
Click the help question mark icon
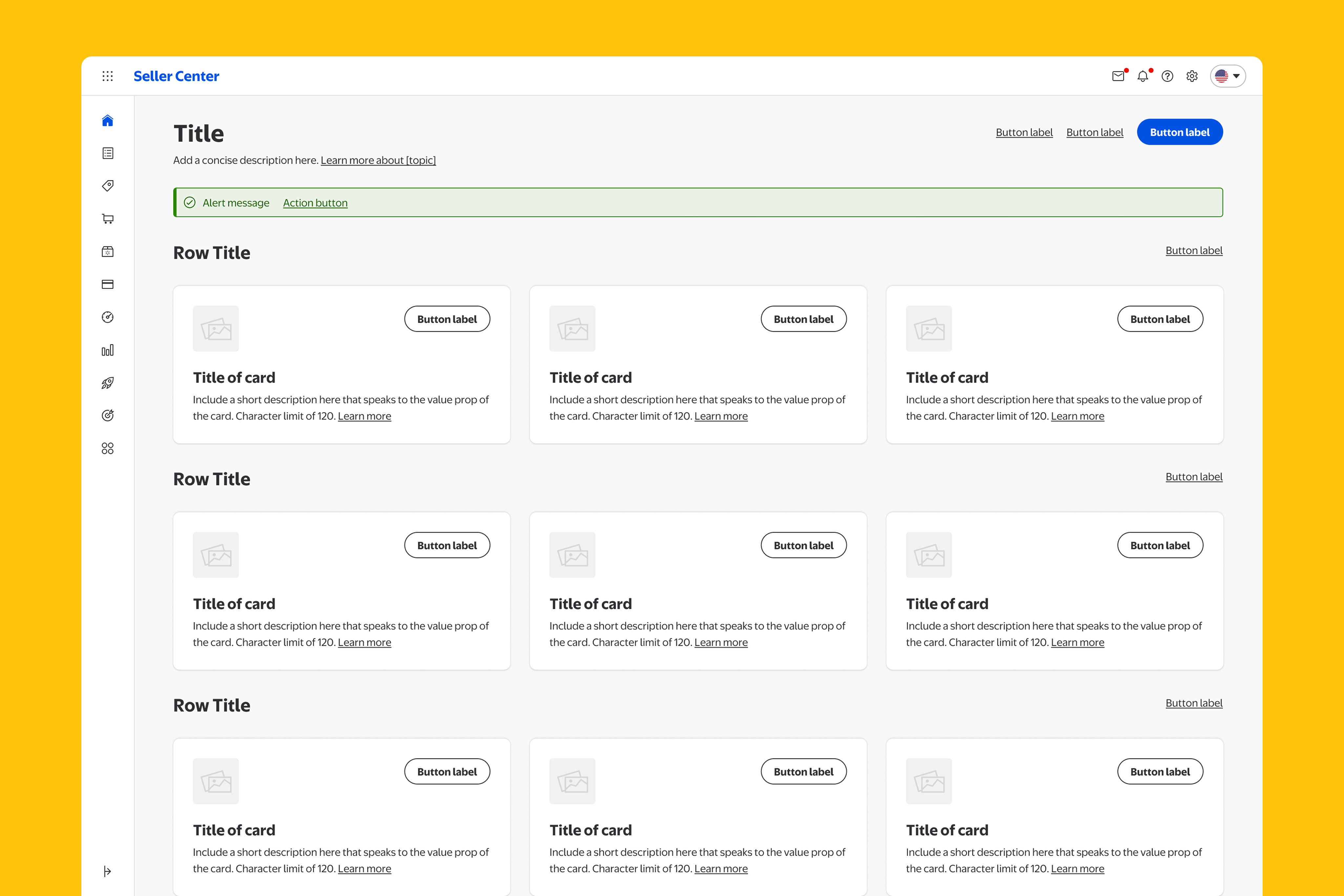pos(1167,76)
